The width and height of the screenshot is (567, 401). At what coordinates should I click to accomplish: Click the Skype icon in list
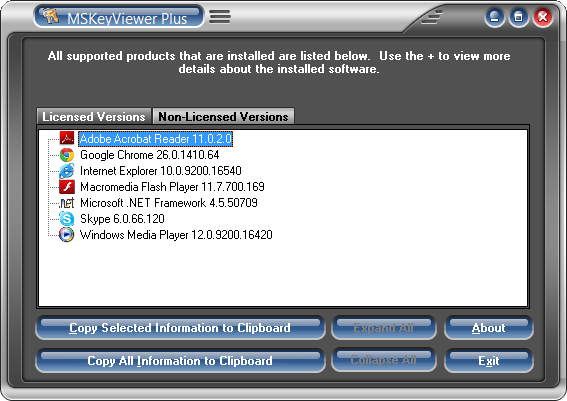pyautogui.click(x=67, y=219)
